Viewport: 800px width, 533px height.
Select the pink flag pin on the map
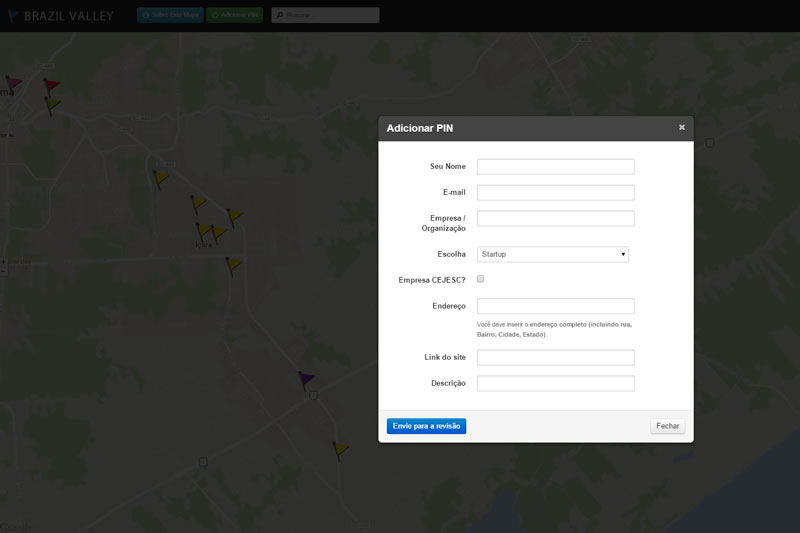[x=14, y=83]
